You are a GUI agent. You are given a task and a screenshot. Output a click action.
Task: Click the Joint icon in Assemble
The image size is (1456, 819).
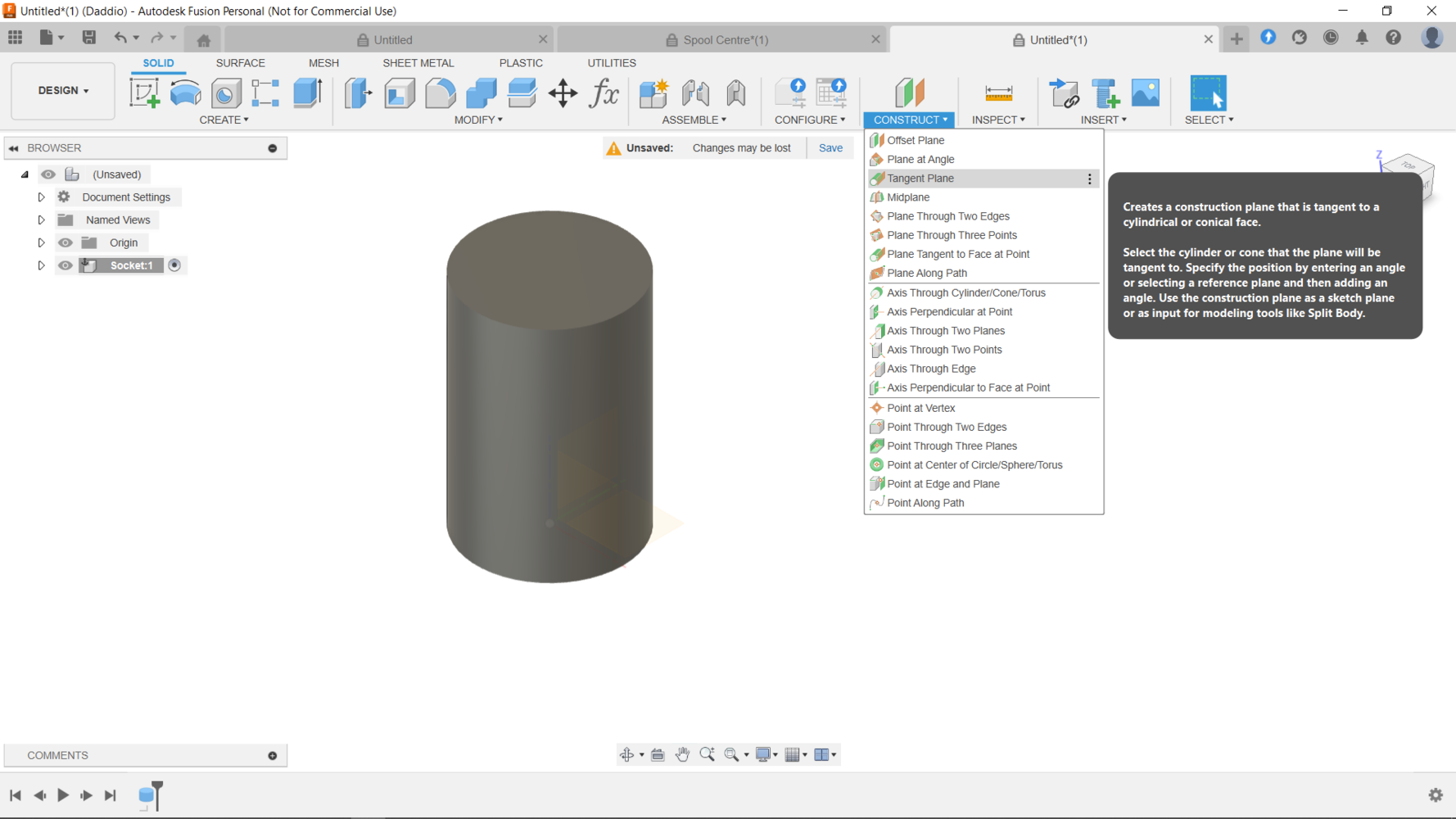695,93
